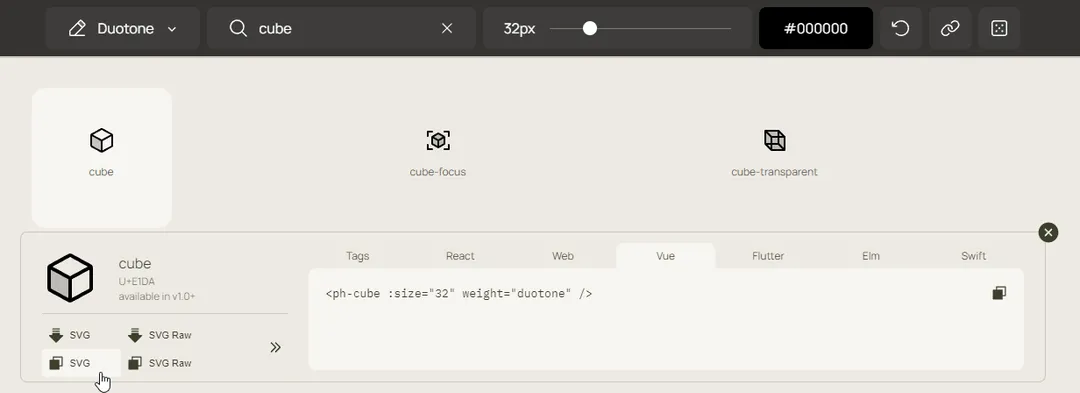Click the magnifier search icon
This screenshot has height=393, width=1080.
[238, 28]
